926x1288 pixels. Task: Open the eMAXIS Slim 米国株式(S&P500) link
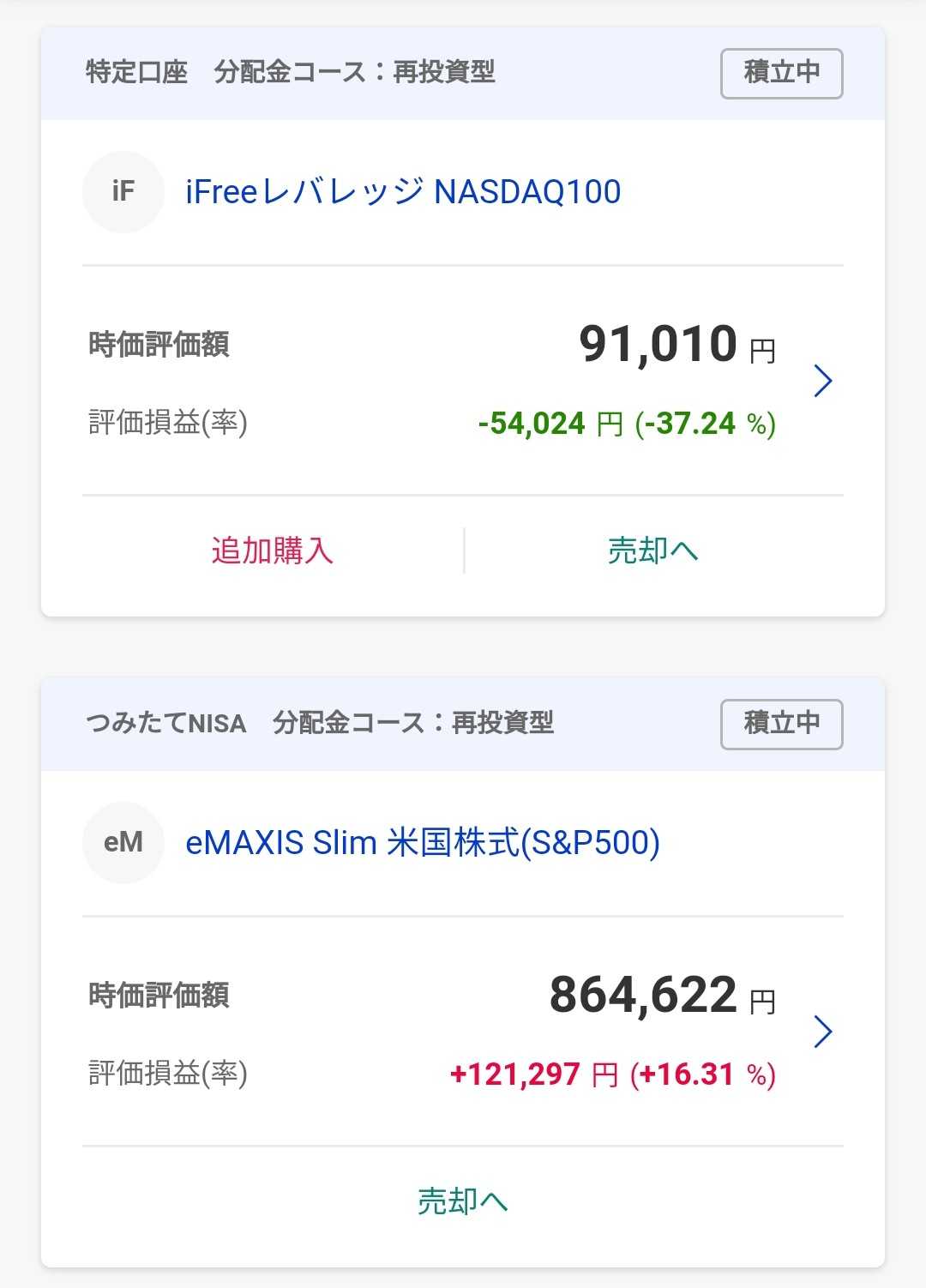click(x=423, y=842)
